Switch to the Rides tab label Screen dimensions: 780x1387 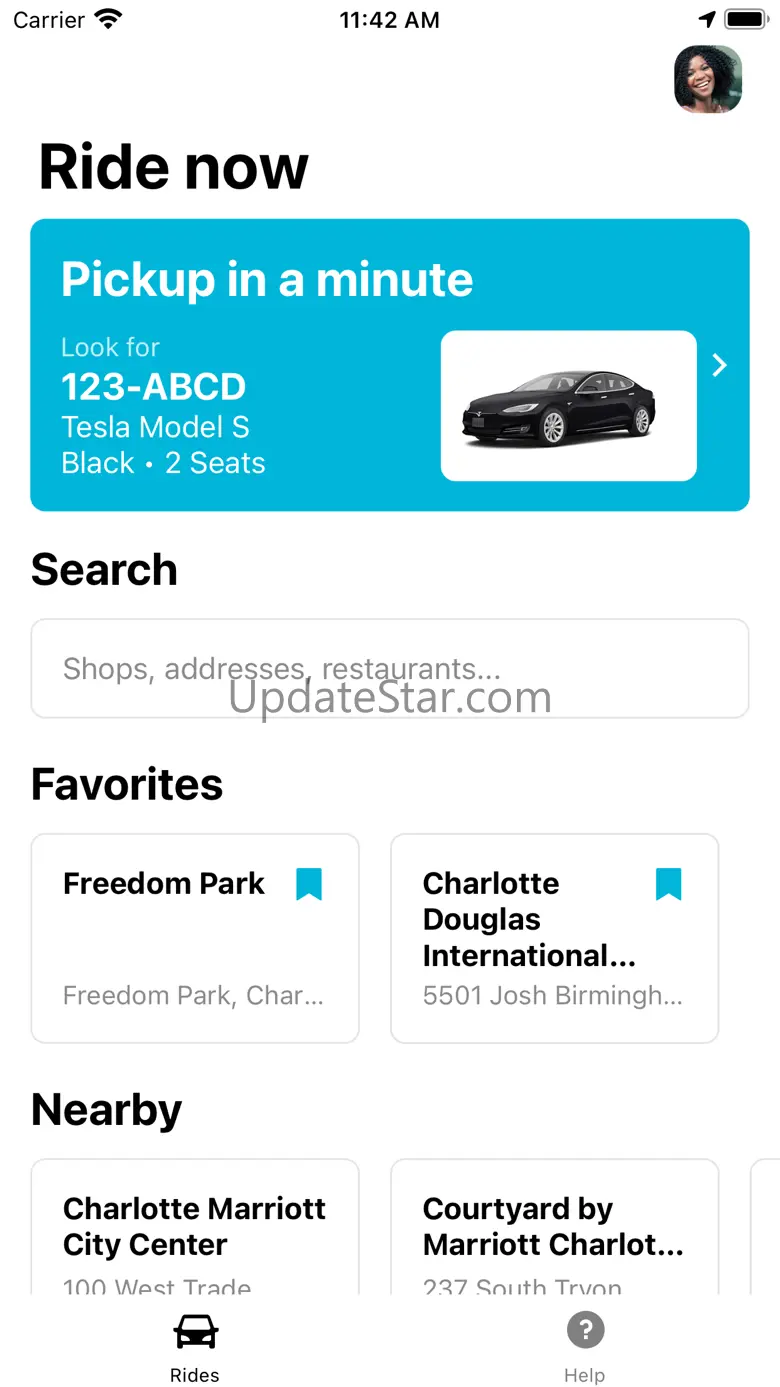195,1375
